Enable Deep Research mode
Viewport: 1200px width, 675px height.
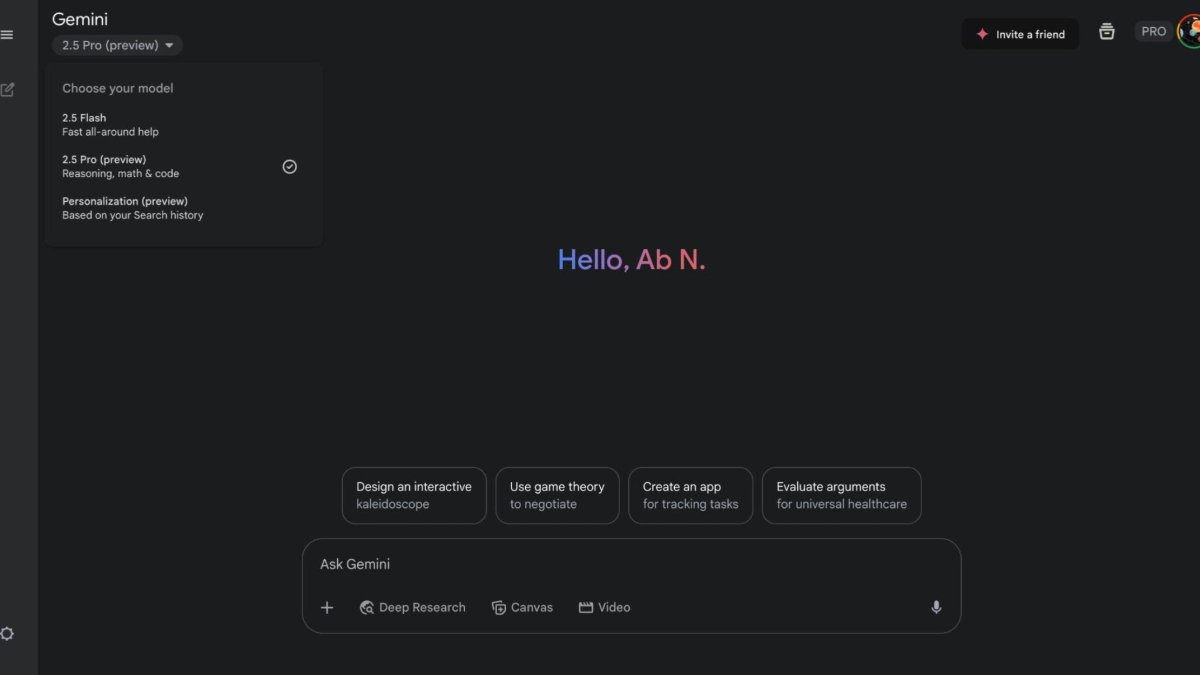(412, 607)
